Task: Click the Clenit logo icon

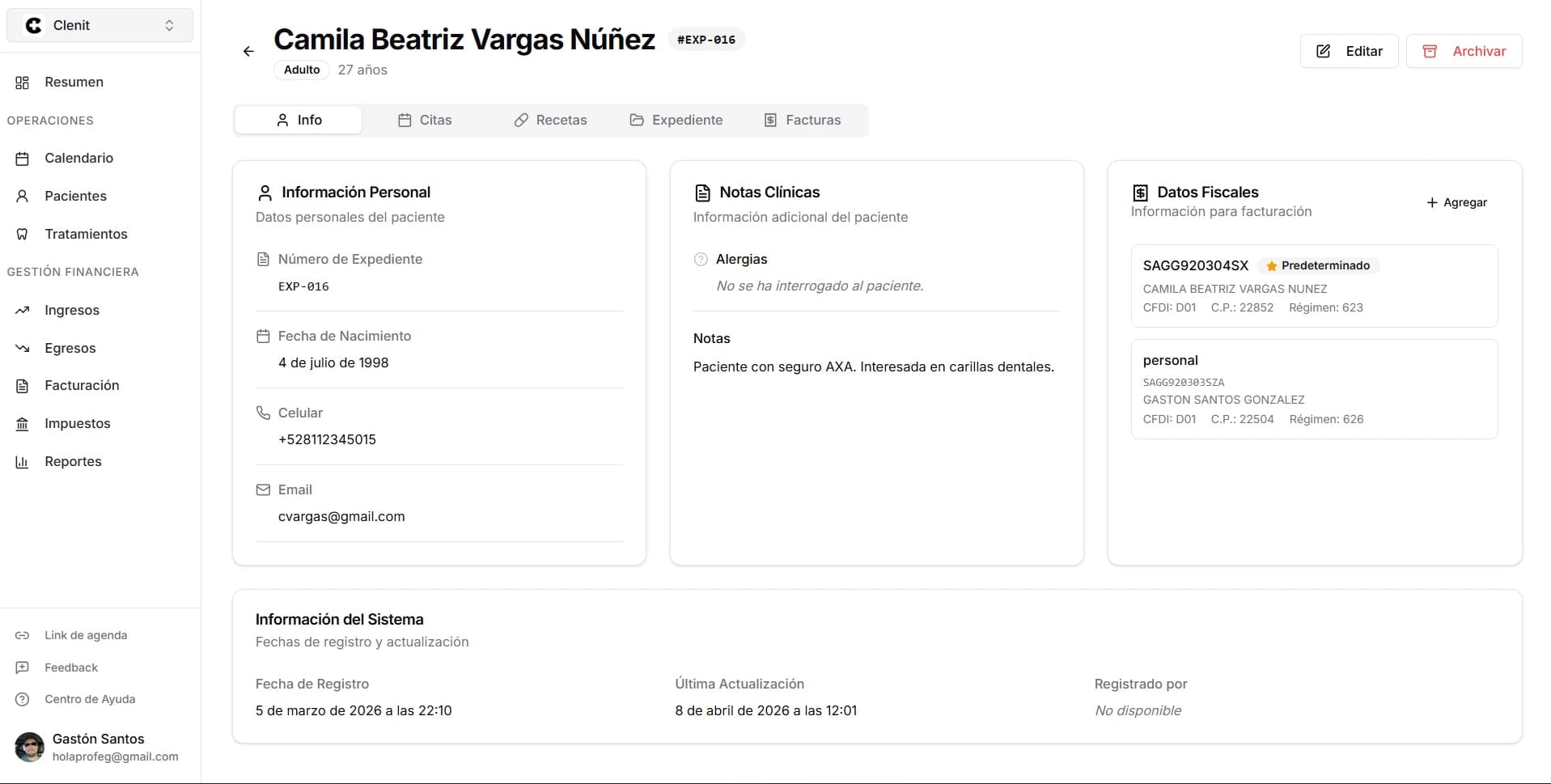Action: 33,25
